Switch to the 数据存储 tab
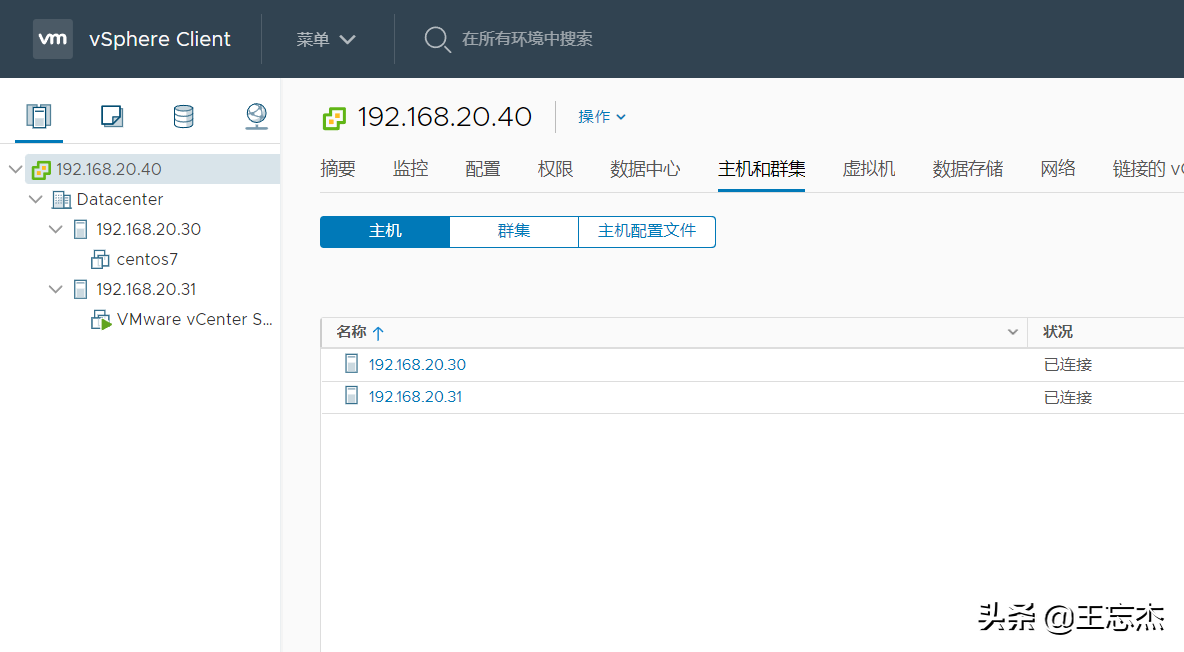This screenshot has width=1184, height=652. coord(967,169)
